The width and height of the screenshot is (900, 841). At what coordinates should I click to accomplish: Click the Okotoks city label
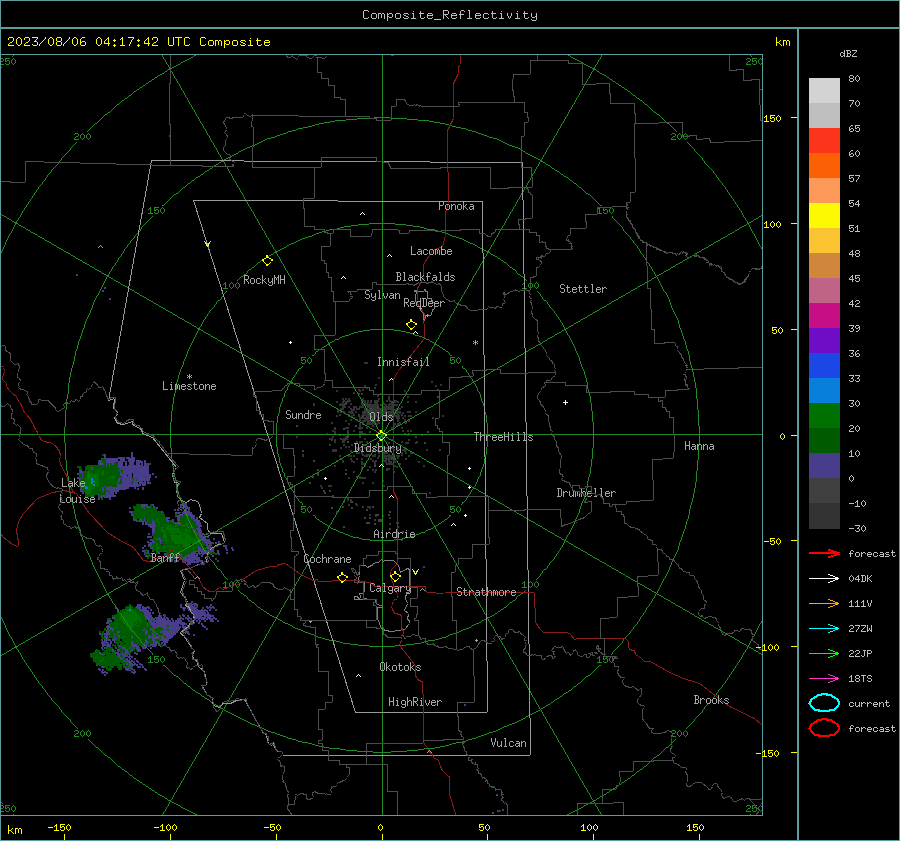click(x=400, y=667)
